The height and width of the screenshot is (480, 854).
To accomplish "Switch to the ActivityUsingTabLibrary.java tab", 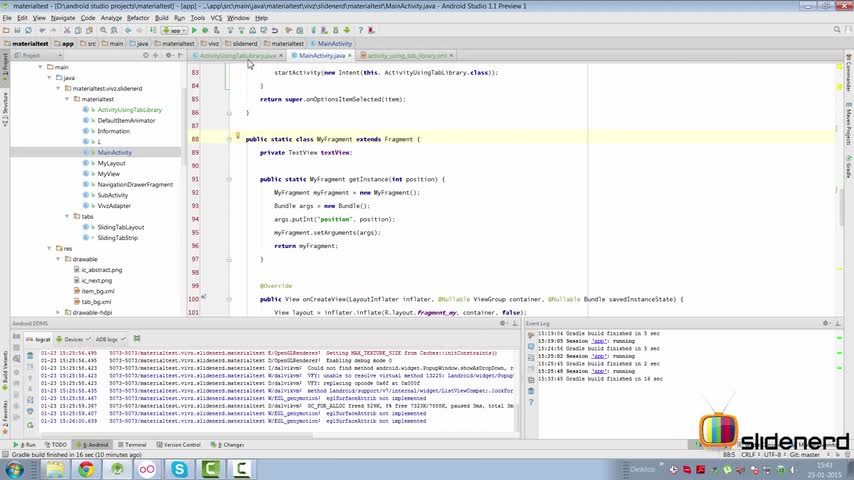I will (237, 56).
